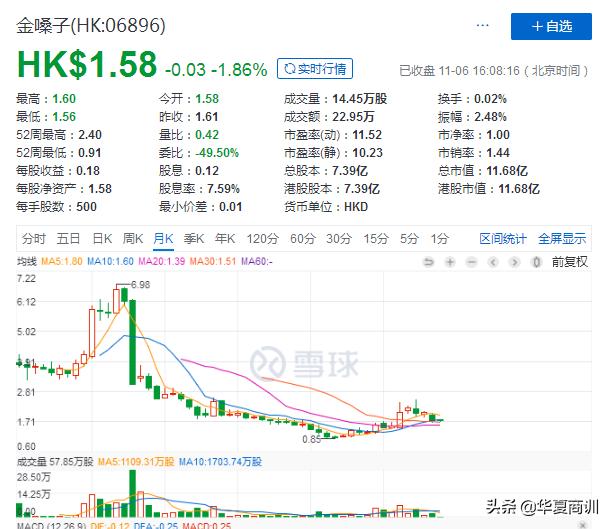613x529 pixels.
Task: Click the 0.85 low marker on chart
Action: click(x=312, y=439)
